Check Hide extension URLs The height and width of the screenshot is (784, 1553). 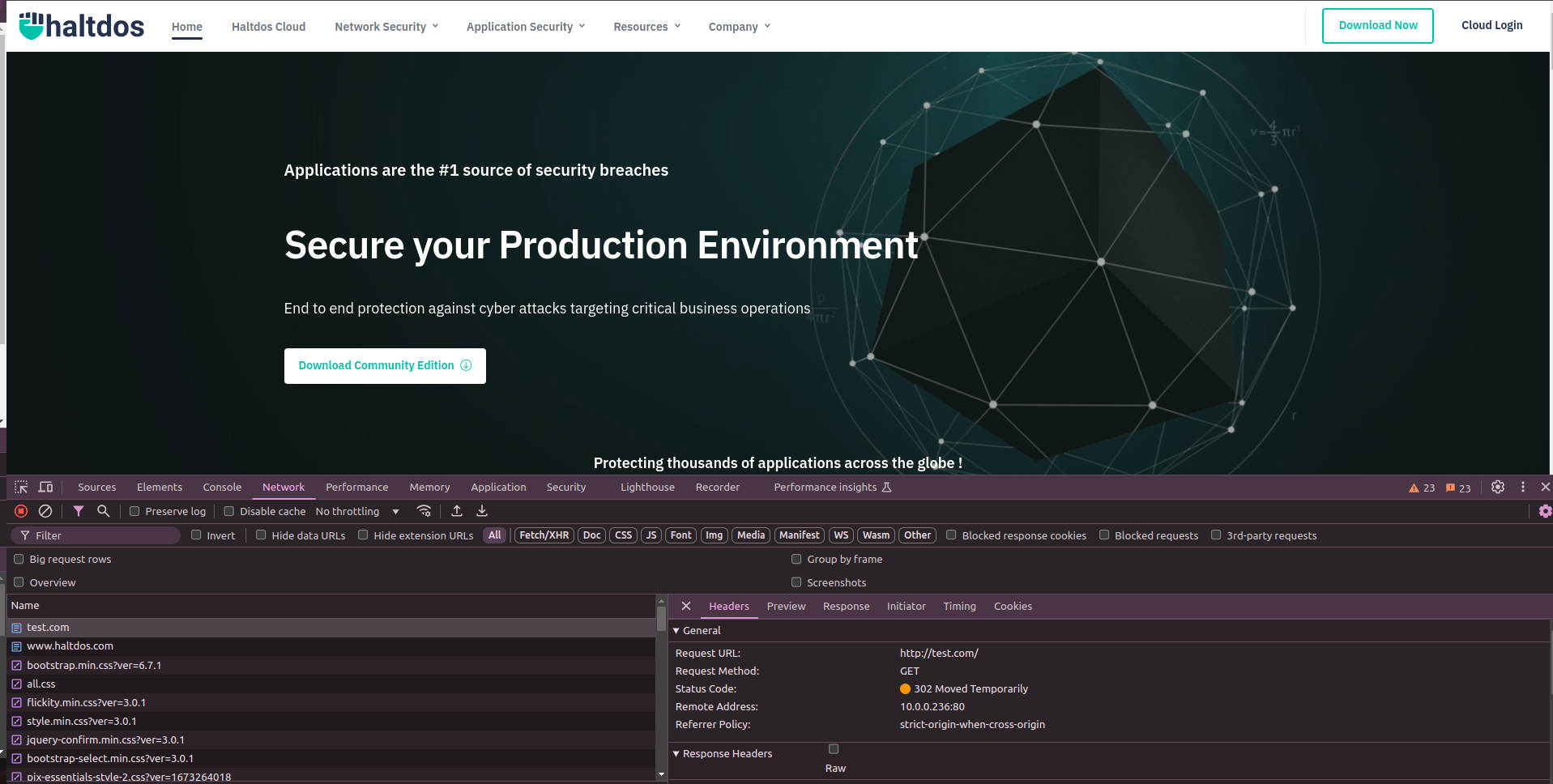pyautogui.click(x=363, y=535)
